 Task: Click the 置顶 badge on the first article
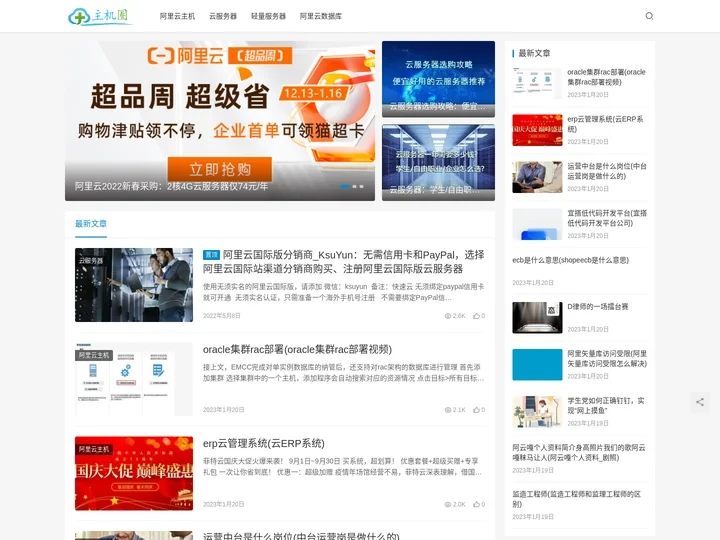pyautogui.click(x=211, y=255)
